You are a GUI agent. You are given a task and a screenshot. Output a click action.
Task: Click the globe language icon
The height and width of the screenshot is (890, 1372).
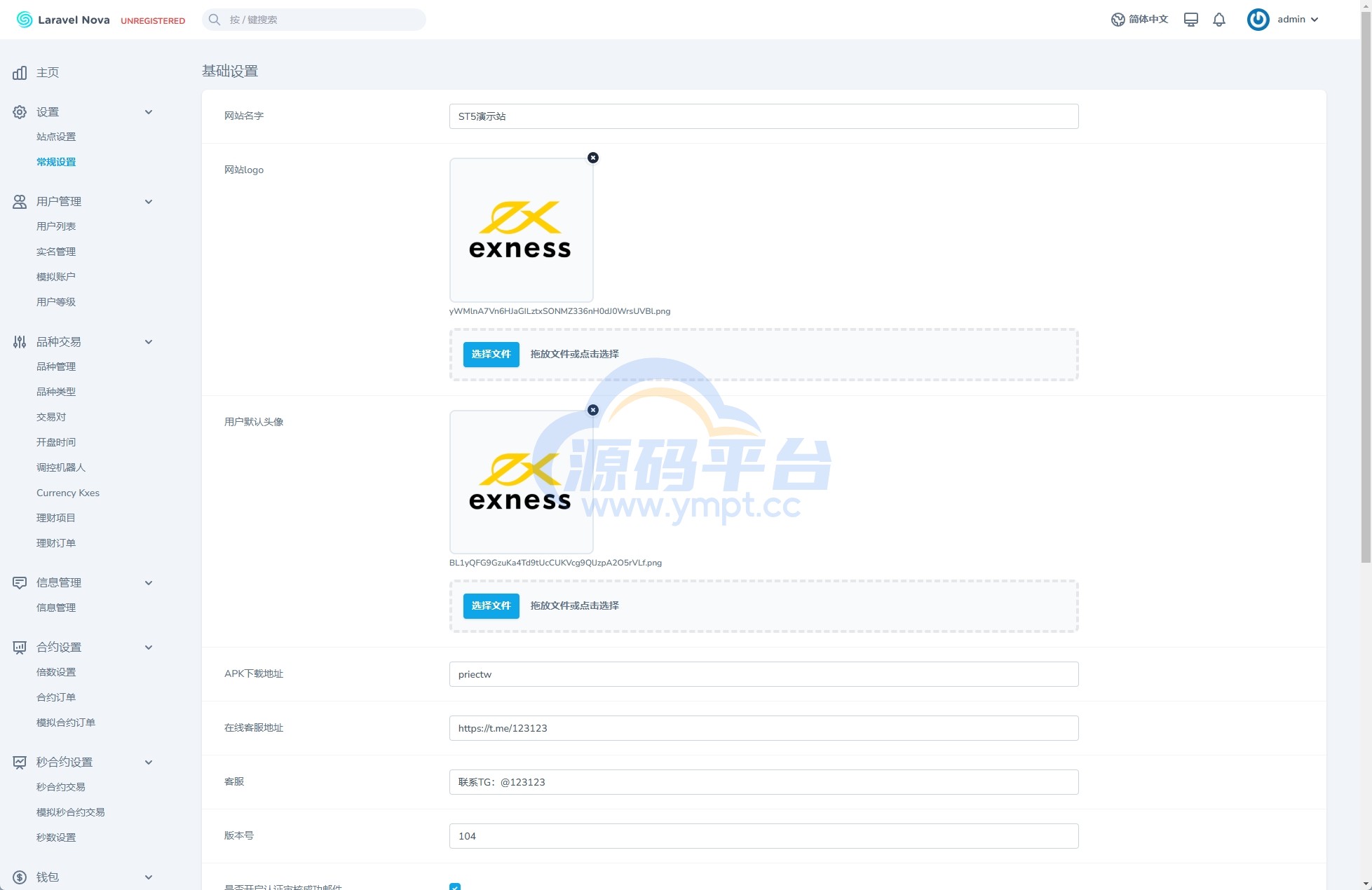click(x=1118, y=20)
